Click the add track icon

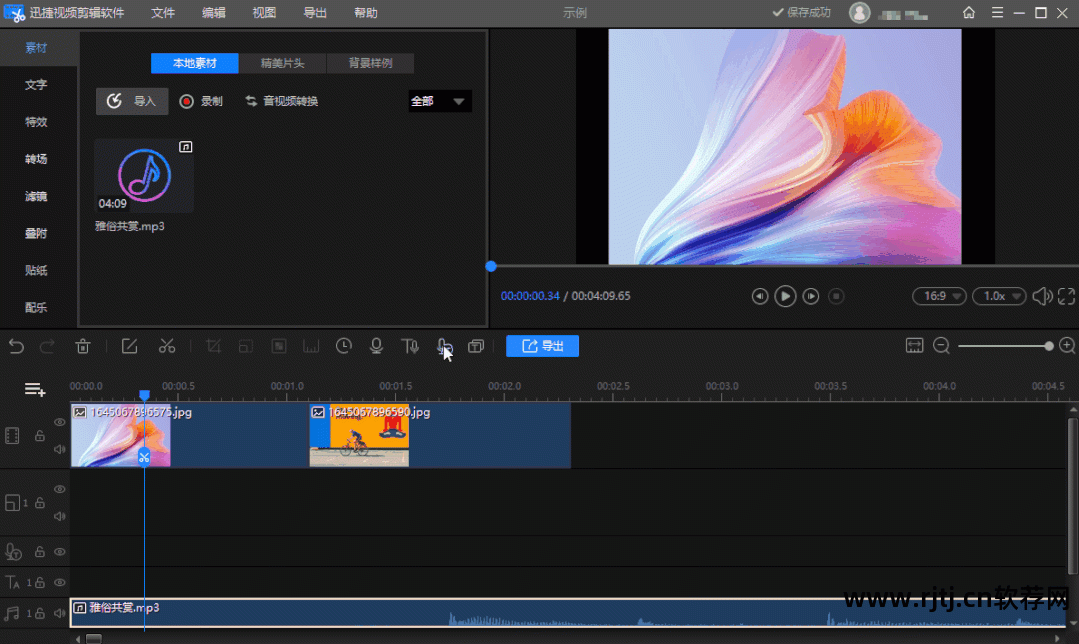[35, 389]
